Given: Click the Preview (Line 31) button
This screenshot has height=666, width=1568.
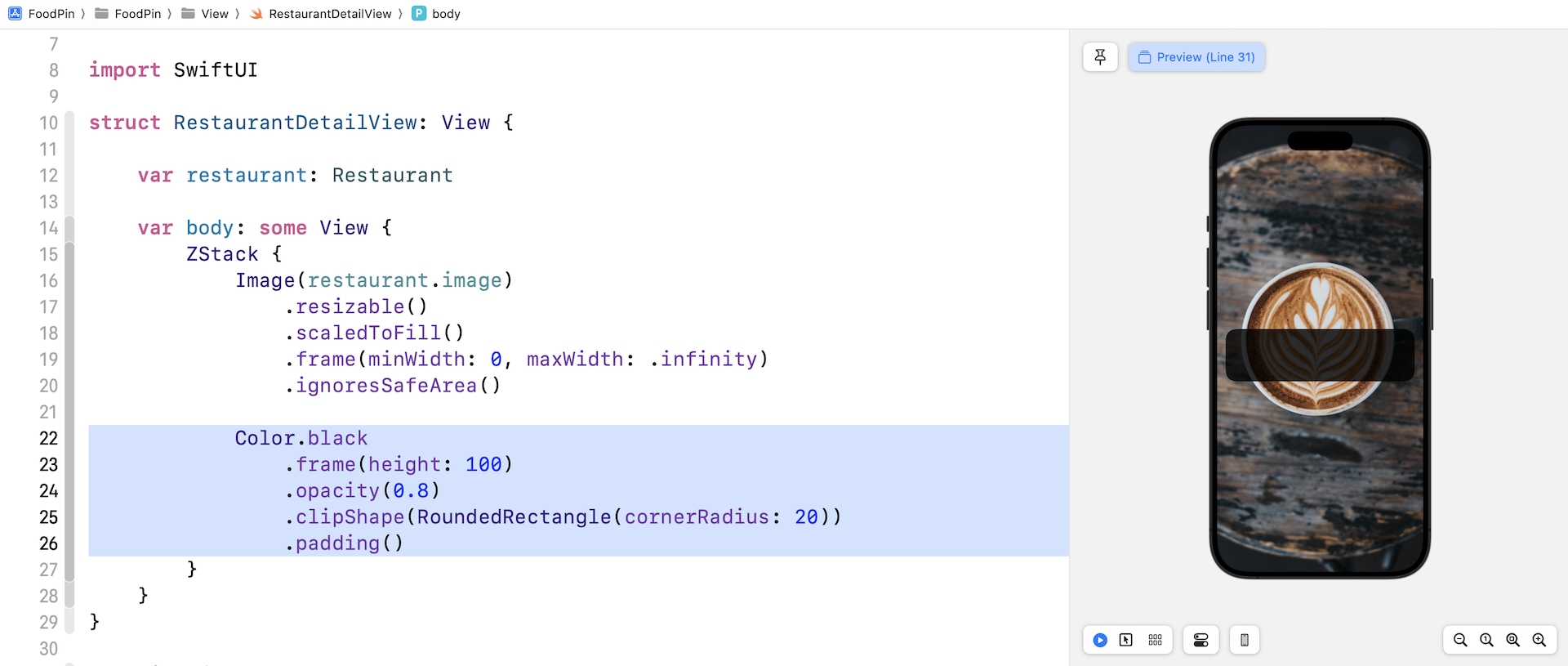Looking at the screenshot, I should 1196,57.
